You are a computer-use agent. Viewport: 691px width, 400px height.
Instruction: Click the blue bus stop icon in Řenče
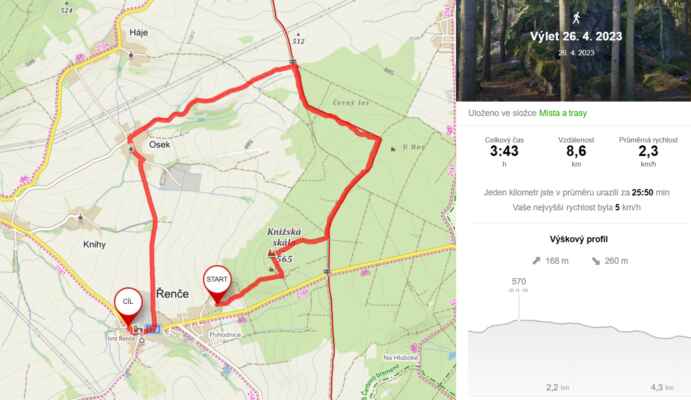[x=152, y=329]
